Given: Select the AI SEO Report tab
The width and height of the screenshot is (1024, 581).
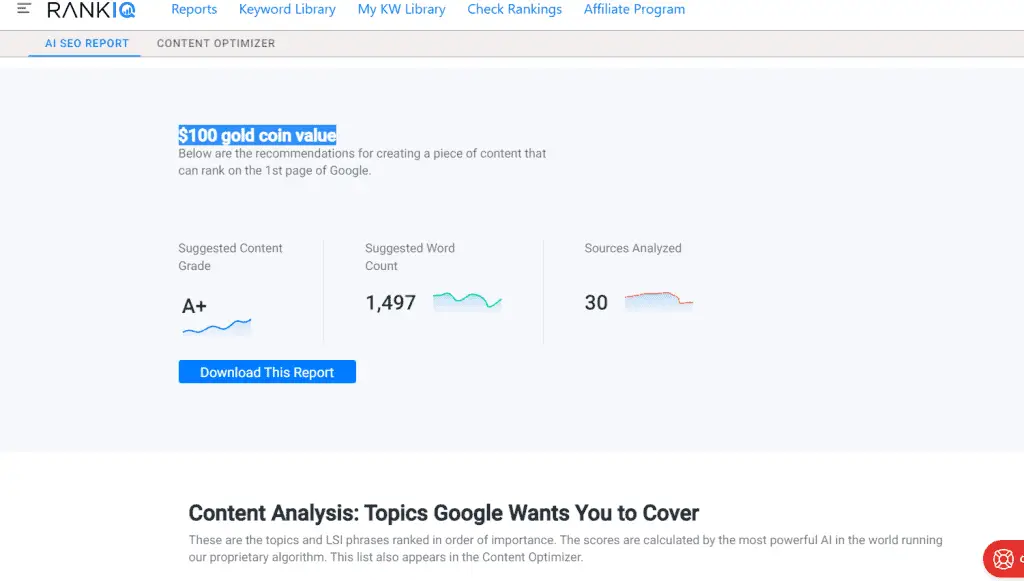Looking at the screenshot, I should point(87,44).
